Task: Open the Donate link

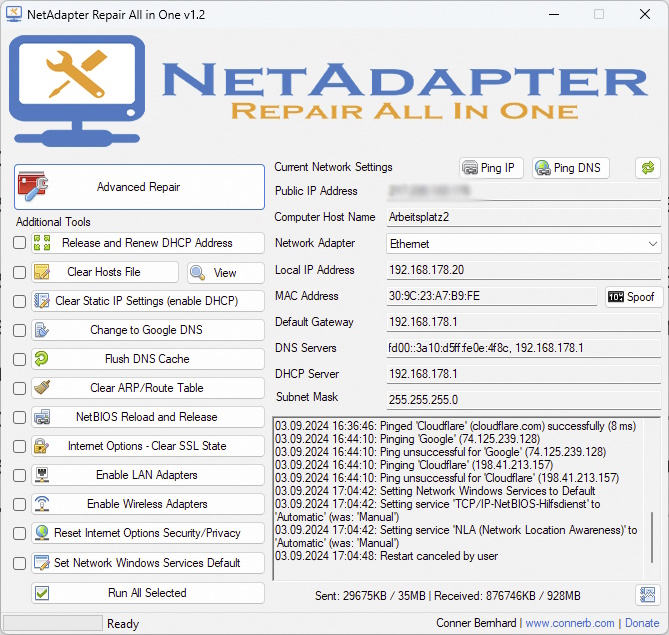Action: 642,623
